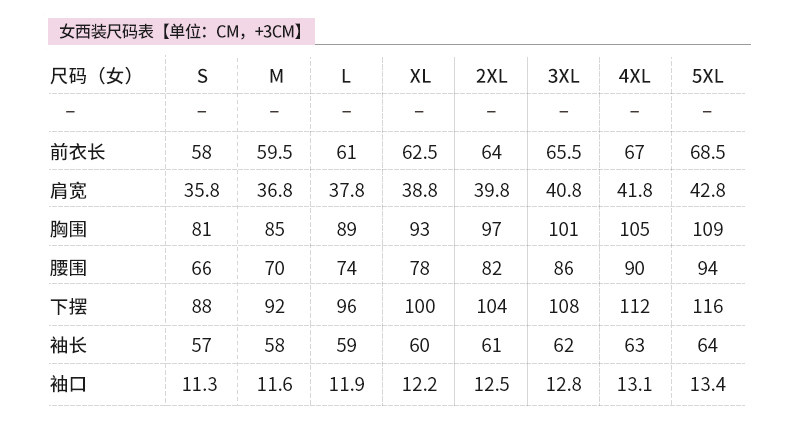Click the 尺码(女) header cell
790x422 pixels.
pos(92,76)
